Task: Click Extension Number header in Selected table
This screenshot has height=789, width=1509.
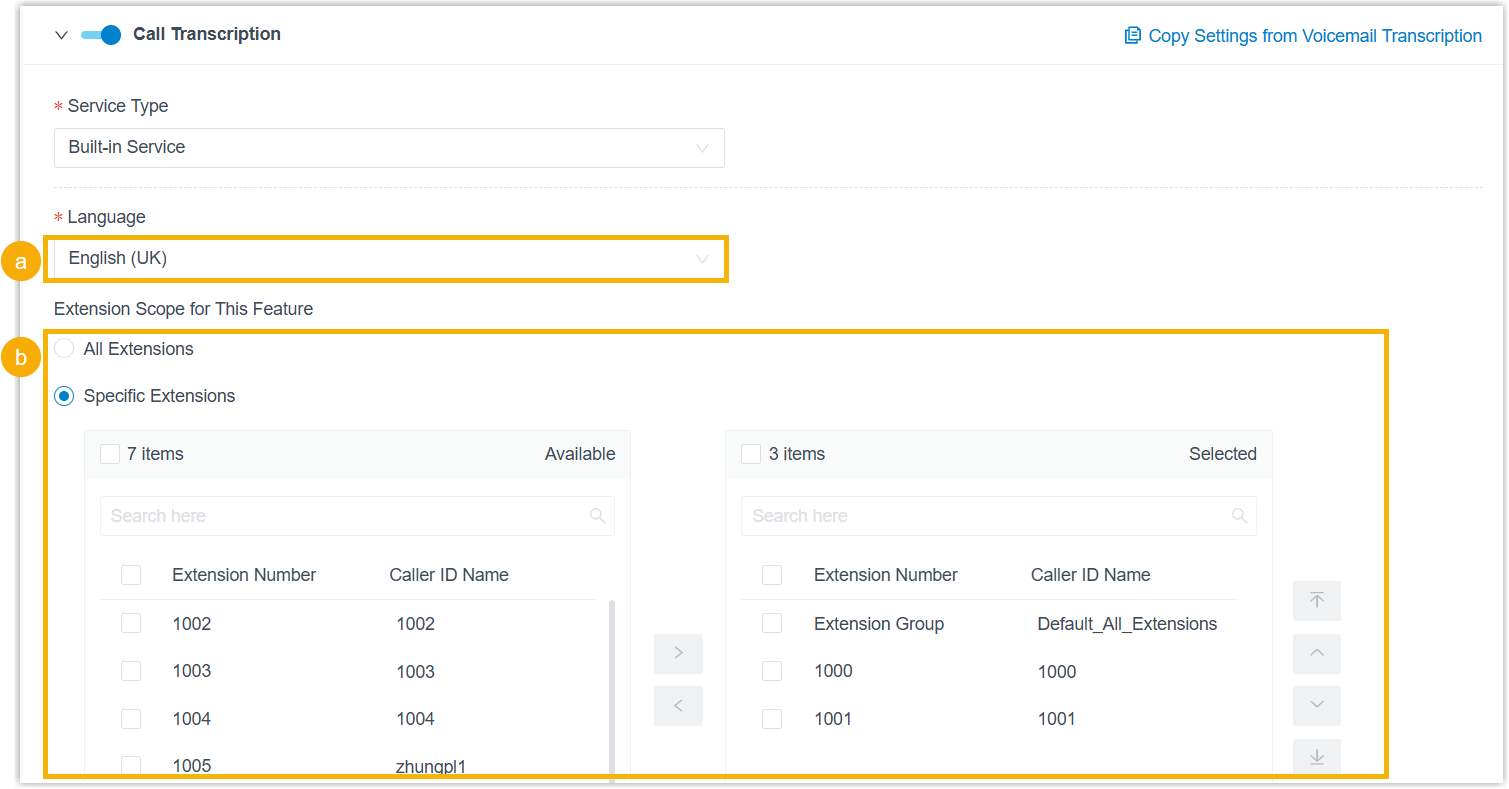Action: tap(886, 575)
